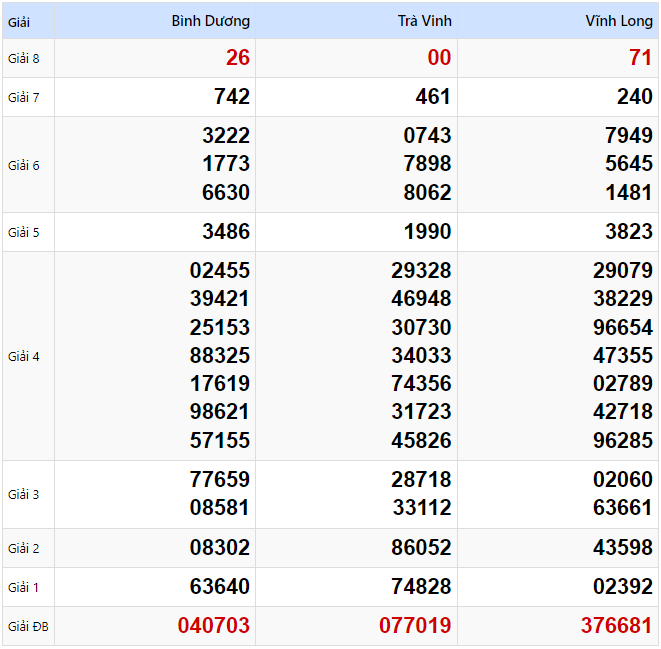661x649 pixels.
Task: Click the Giải 4 number 88325
Action: pos(220,356)
